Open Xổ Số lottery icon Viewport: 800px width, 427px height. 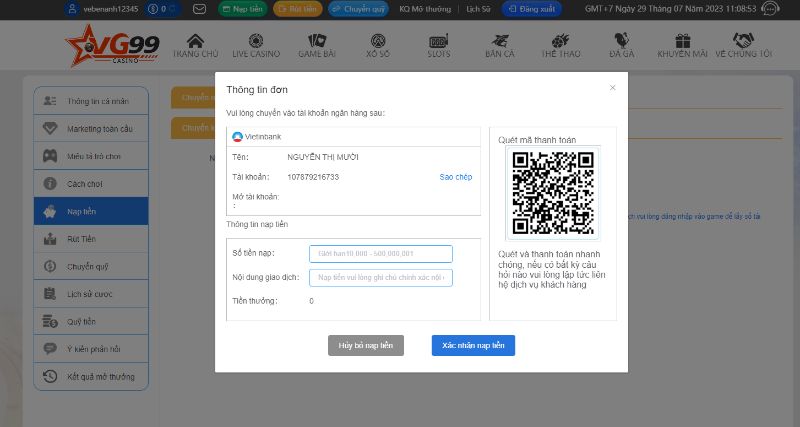tap(378, 41)
